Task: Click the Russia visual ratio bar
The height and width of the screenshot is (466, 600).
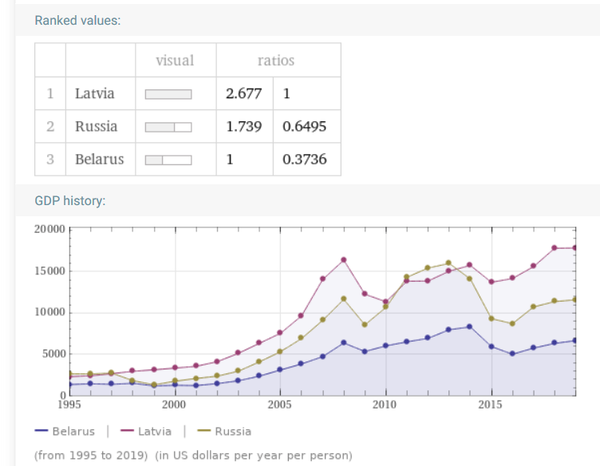Action: point(168,127)
